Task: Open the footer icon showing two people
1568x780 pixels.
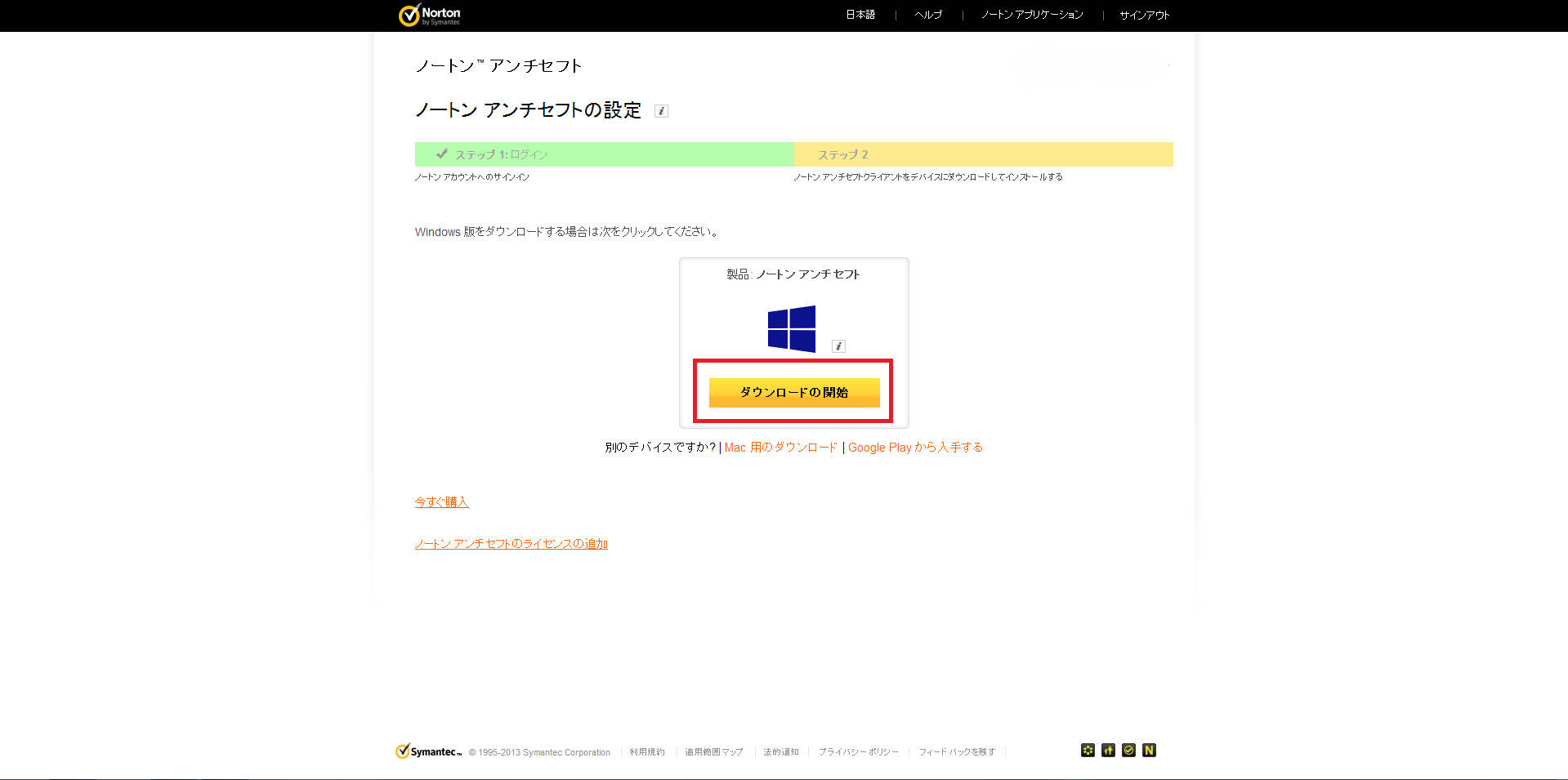Action: pos(1108,751)
